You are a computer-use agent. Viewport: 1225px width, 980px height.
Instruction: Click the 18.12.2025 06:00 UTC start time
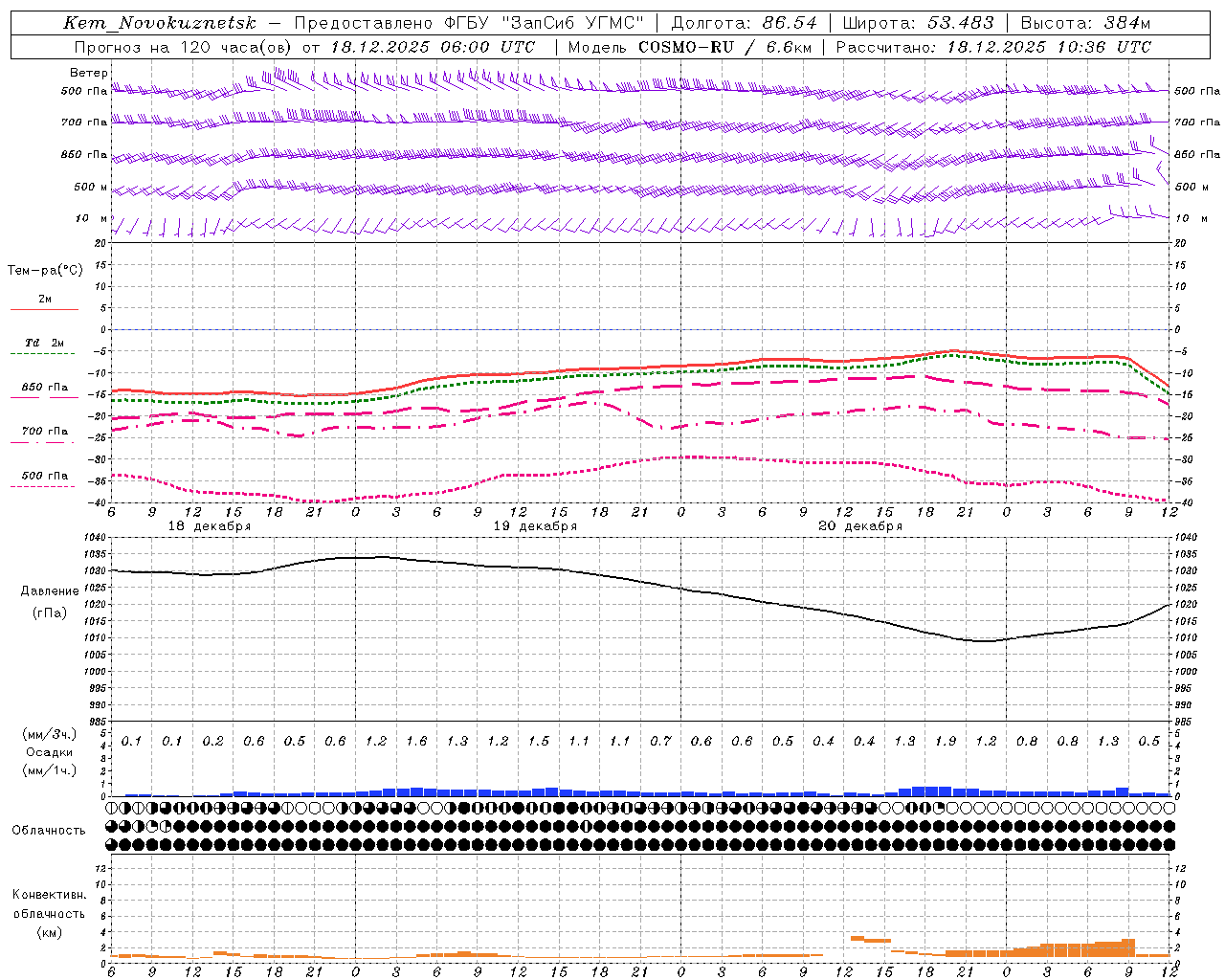click(x=433, y=47)
